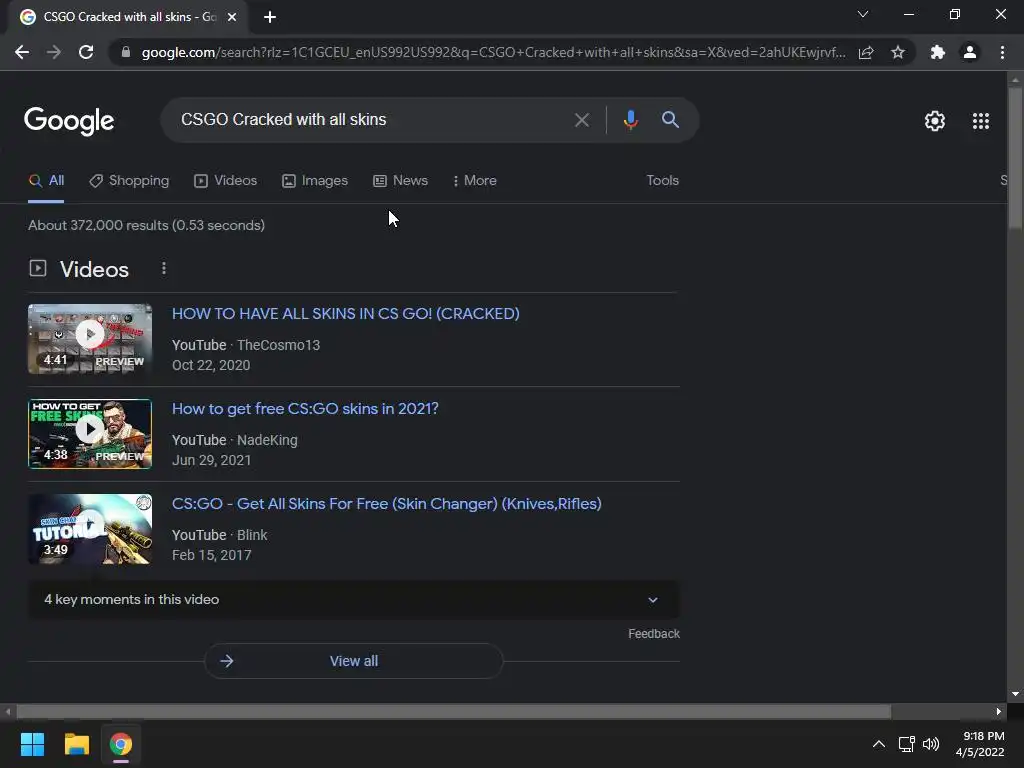The image size is (1024, 768).
Task: Open File Explorer from taskbar
Action: click(x=76, y=744)
